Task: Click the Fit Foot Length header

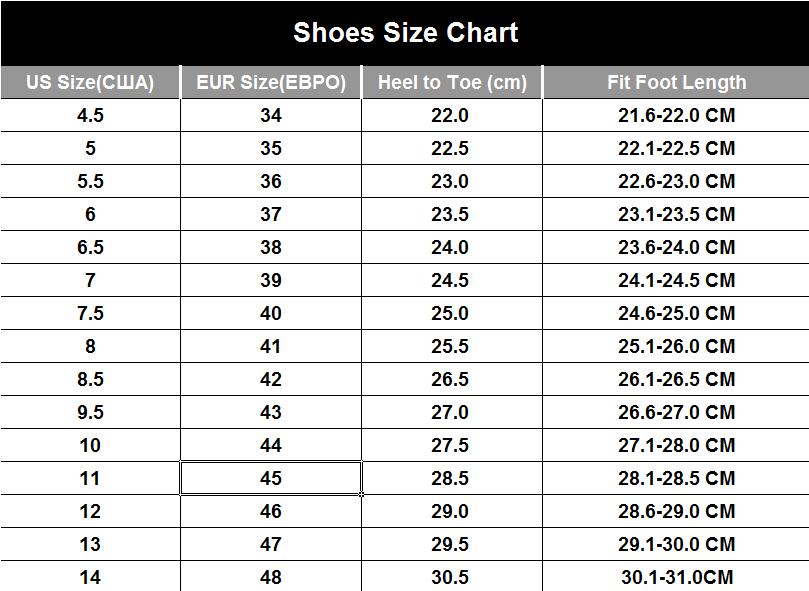Action: pyautogui.click(x=676, y=82)
